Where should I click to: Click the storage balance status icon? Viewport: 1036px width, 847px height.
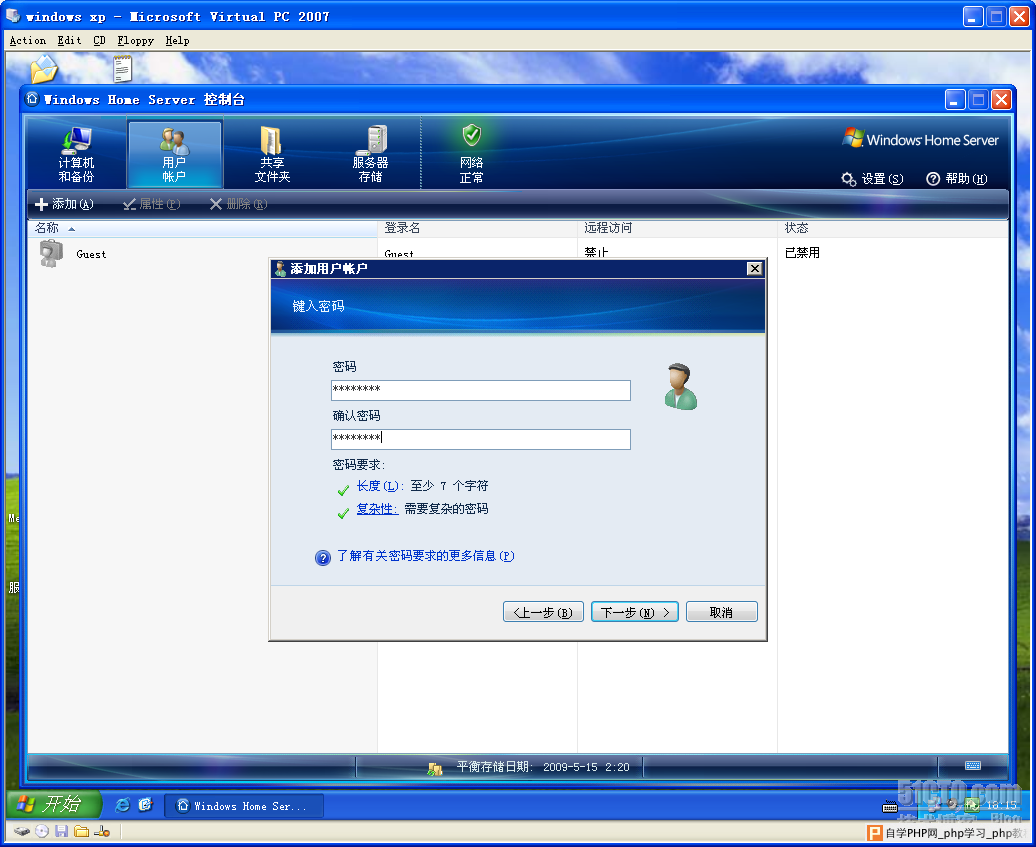[x=435, y=769]
